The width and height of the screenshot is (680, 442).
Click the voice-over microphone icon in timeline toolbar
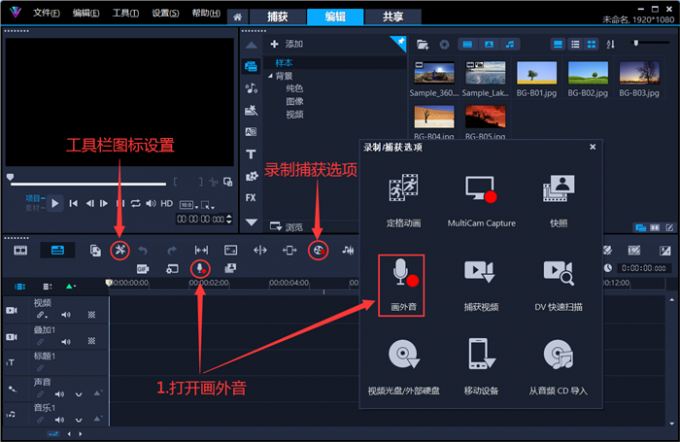200,268
